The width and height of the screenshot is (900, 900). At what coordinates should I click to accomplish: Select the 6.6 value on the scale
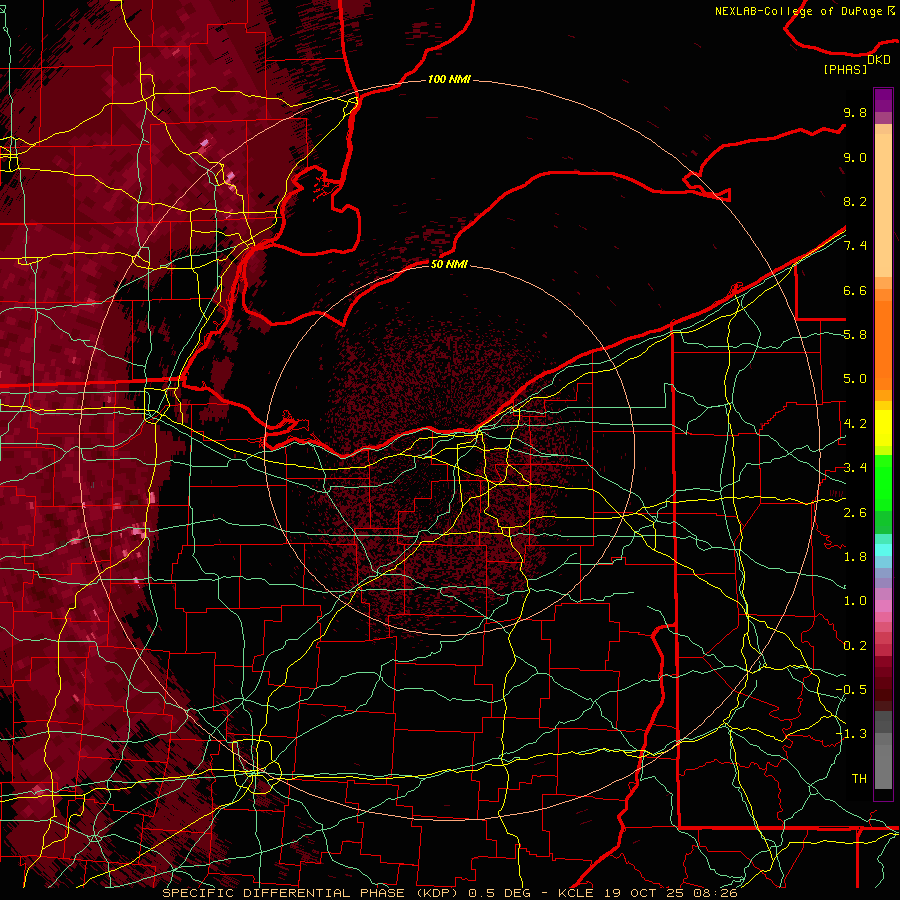coord(855,290)
